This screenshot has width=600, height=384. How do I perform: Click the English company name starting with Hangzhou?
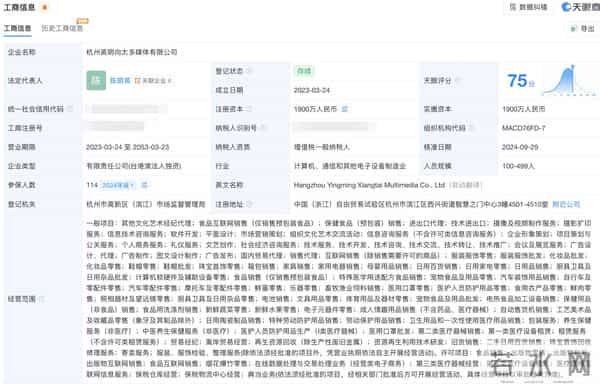(x=369, y=185)
